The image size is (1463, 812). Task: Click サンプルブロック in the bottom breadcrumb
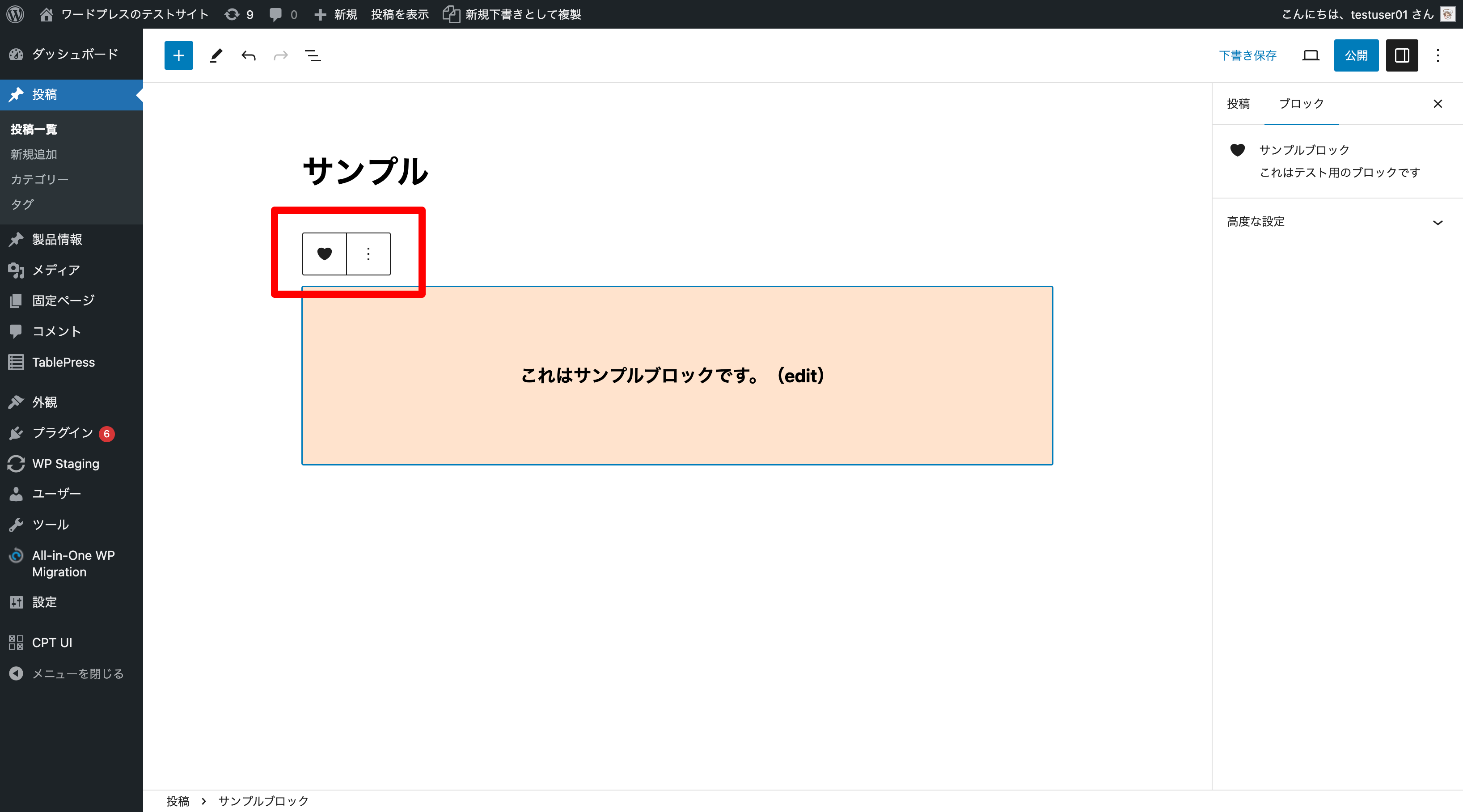pos(263,801)
